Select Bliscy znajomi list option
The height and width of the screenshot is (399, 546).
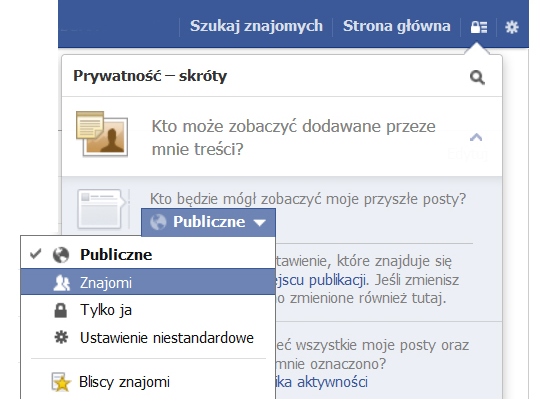pos(148,382)
